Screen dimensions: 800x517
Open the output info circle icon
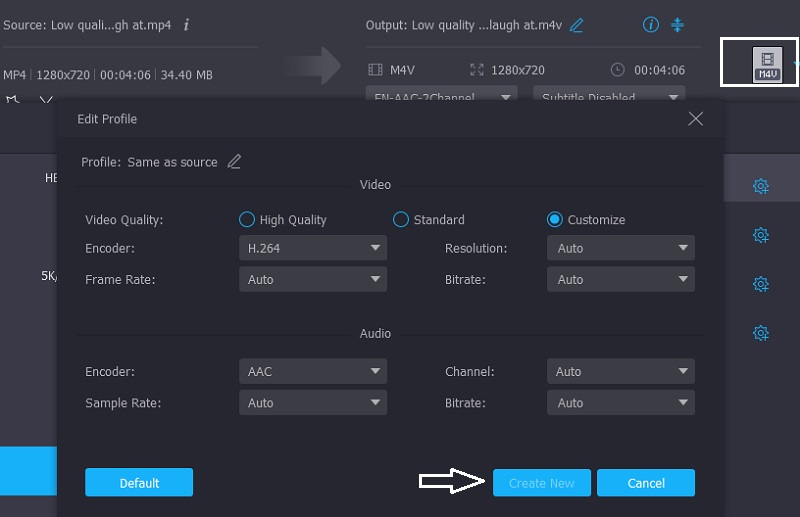651,25
